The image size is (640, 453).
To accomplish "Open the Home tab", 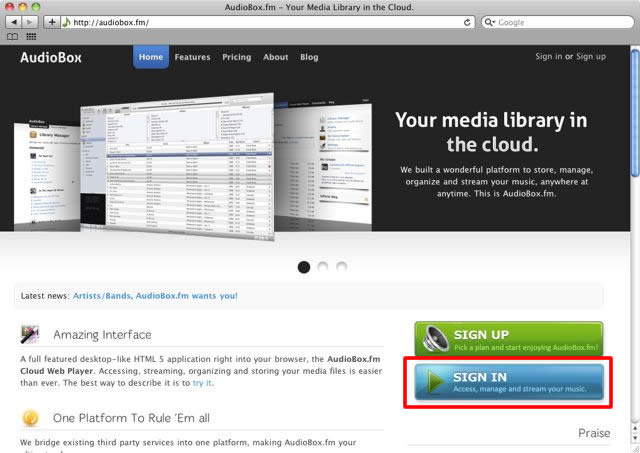I will 151,57.
